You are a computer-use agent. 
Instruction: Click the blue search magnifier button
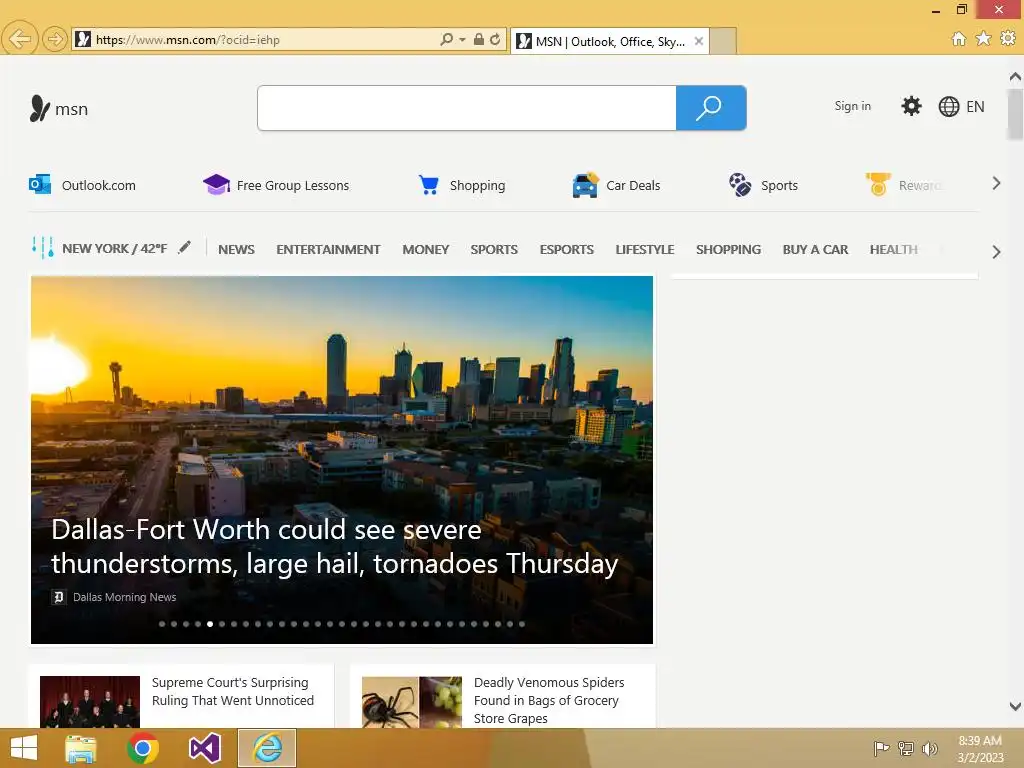coord(711,108)
